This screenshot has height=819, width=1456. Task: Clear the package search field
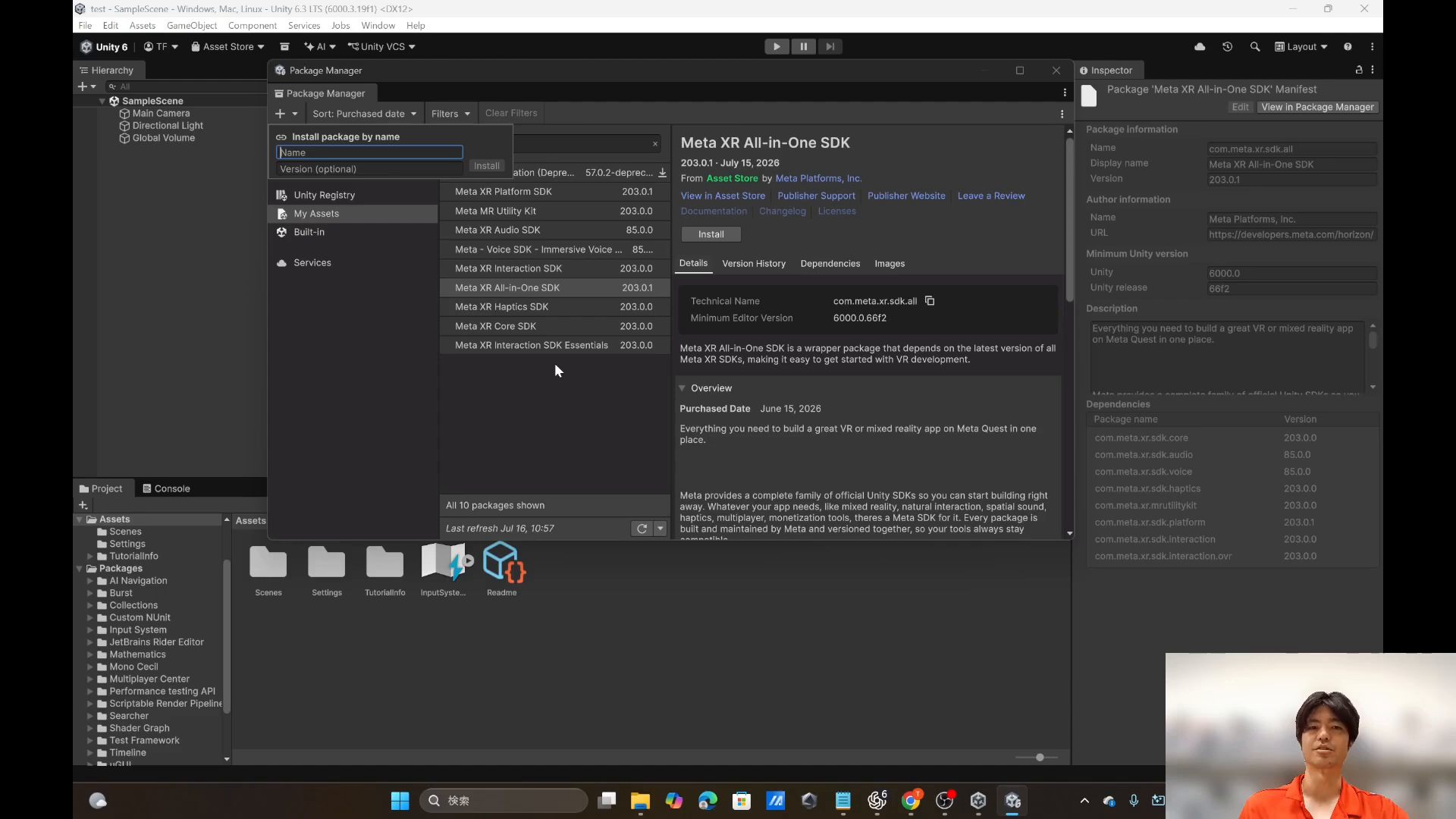click(x=655, y=144)
